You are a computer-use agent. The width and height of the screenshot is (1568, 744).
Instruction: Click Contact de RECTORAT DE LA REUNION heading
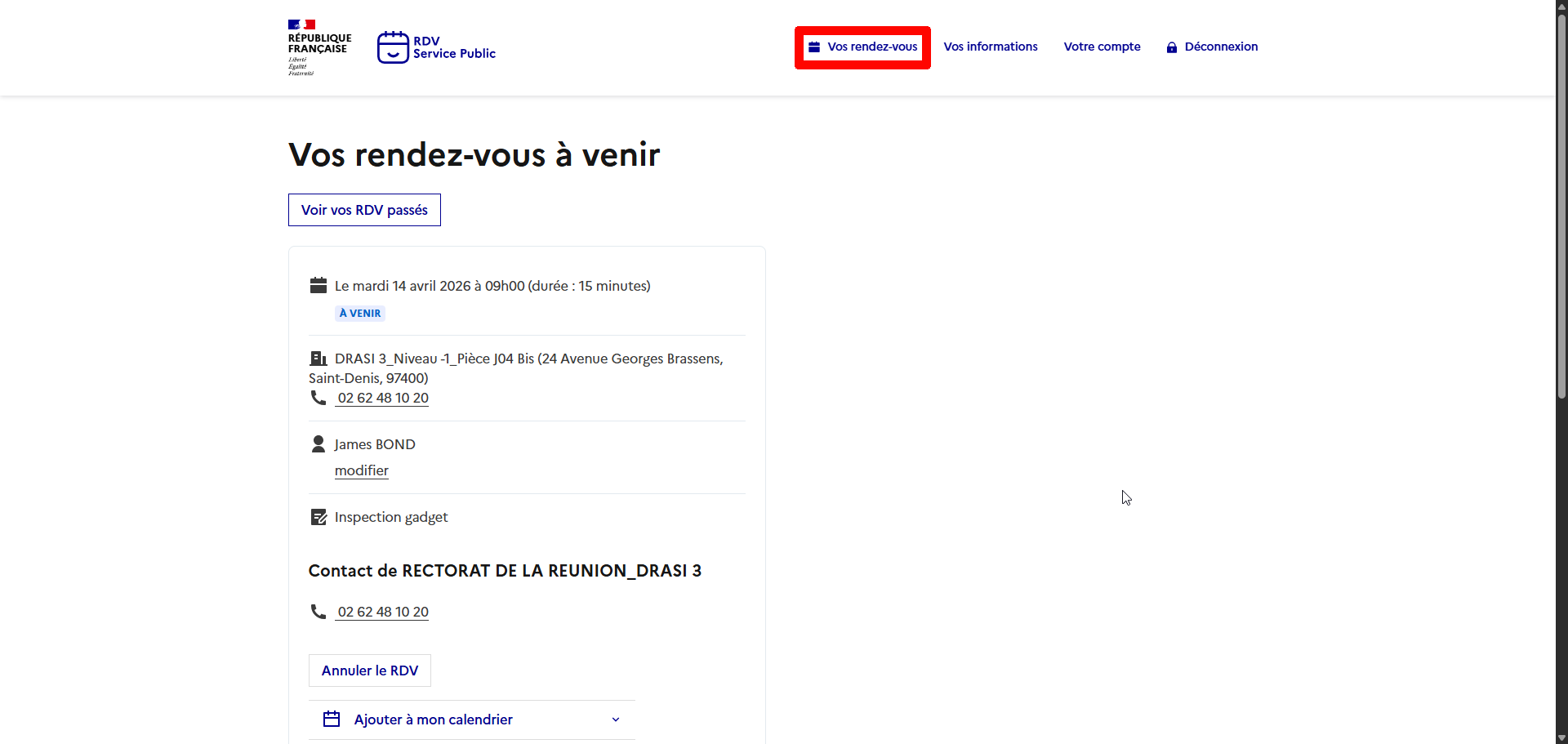click(505, 571)
